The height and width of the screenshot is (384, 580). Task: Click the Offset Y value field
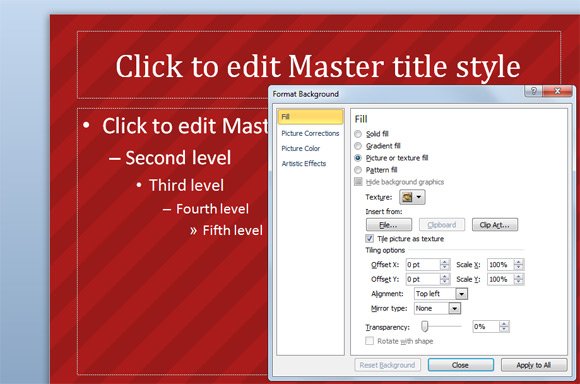coord(423,279)
